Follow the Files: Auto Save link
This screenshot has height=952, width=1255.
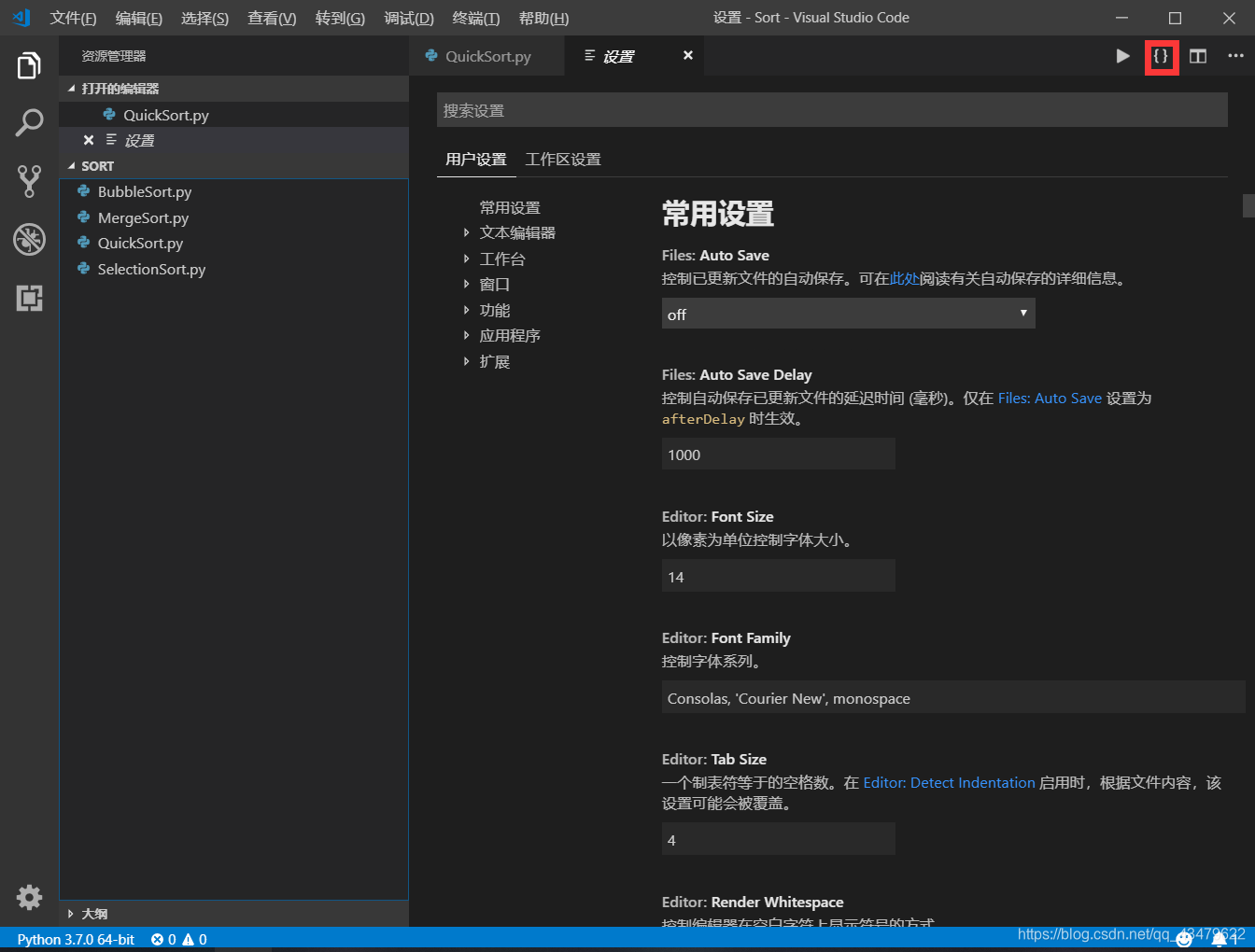pyautogui.click(x=1050, y=398)
